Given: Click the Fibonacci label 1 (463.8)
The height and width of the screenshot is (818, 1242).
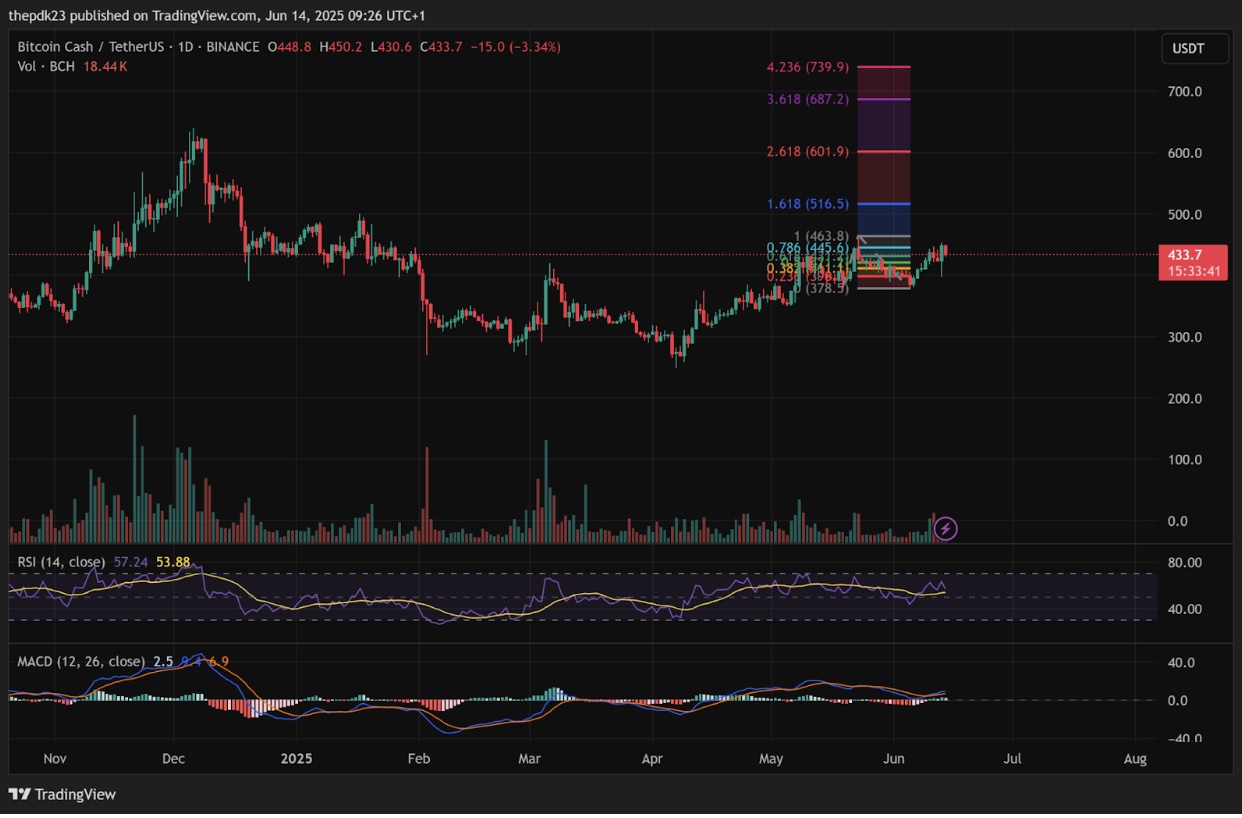Looking at the screenshot, I should tap(821, 236).
